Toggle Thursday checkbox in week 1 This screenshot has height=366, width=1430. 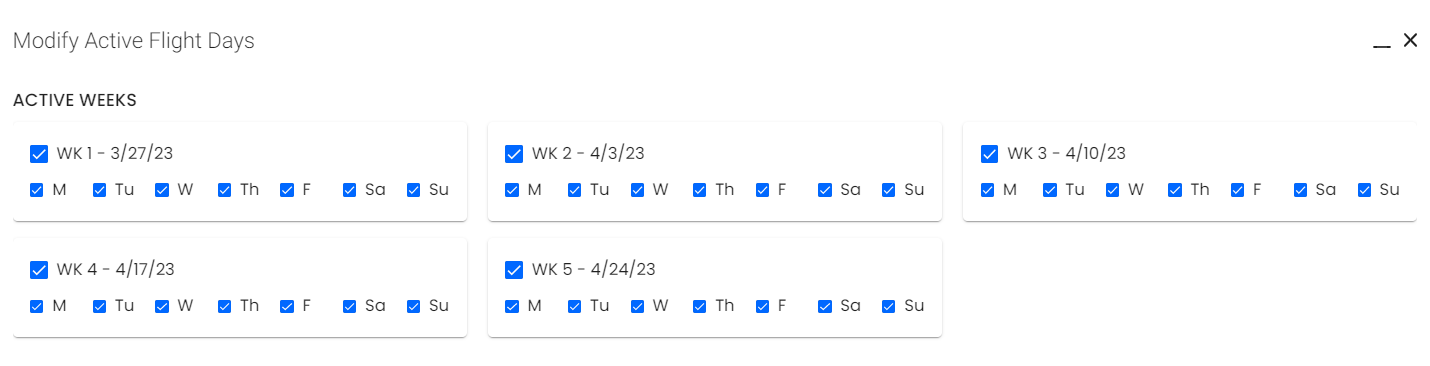coord(225,190)
